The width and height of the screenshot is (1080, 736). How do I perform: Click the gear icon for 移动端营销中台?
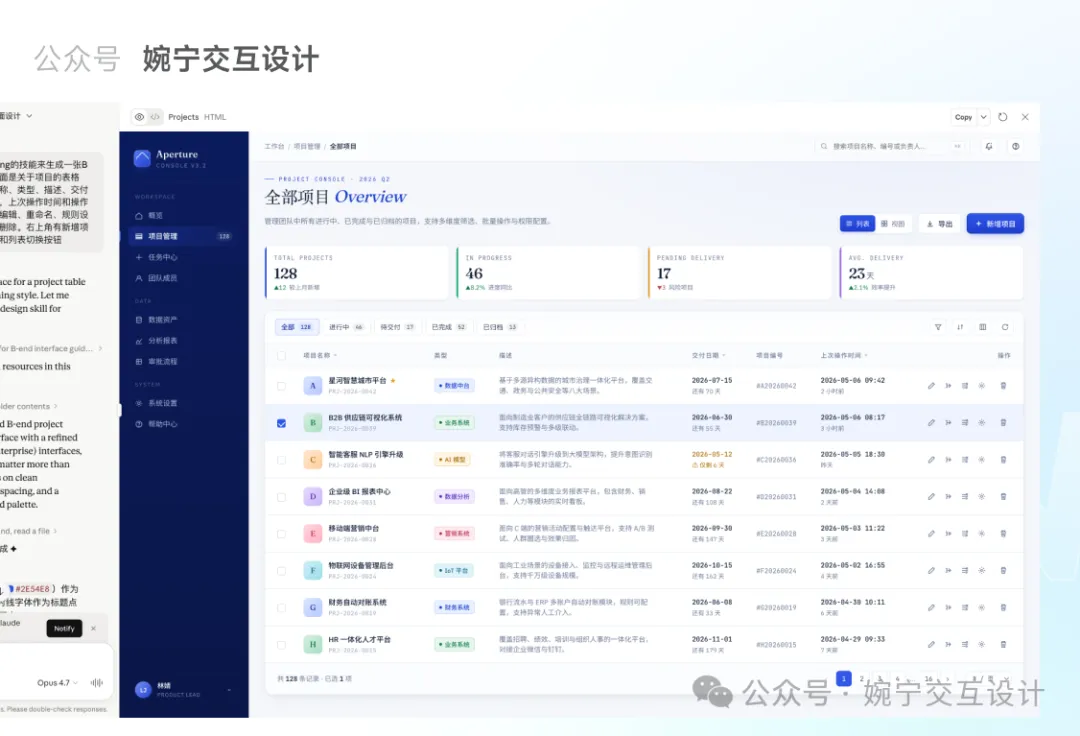[982, 534]
